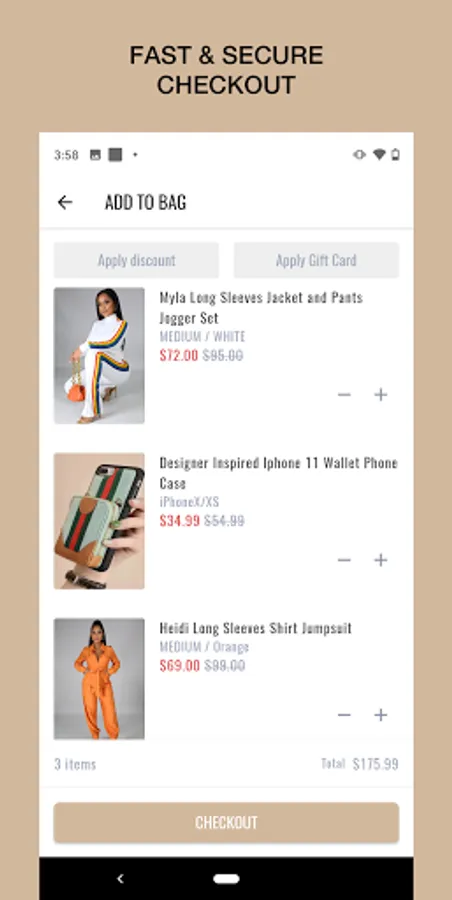Open the white jogger set product image
The height and width of the screenshot is (900, 452).
[99, 355]
